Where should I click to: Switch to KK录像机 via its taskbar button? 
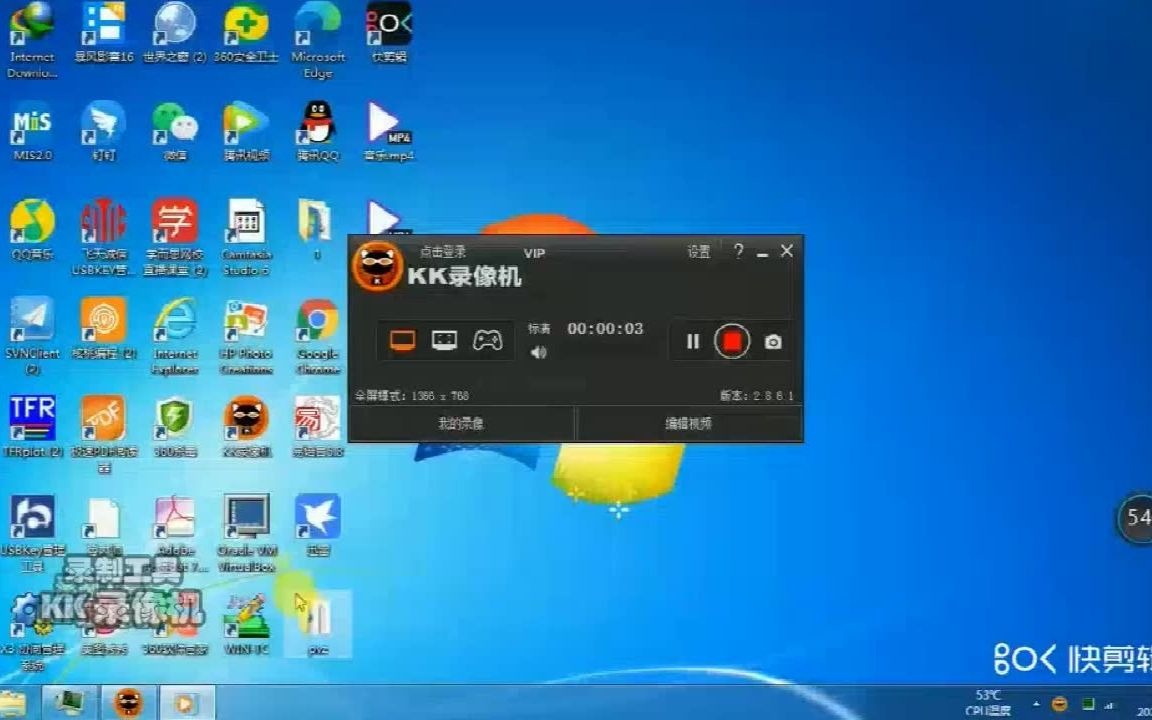click(128, 704)
